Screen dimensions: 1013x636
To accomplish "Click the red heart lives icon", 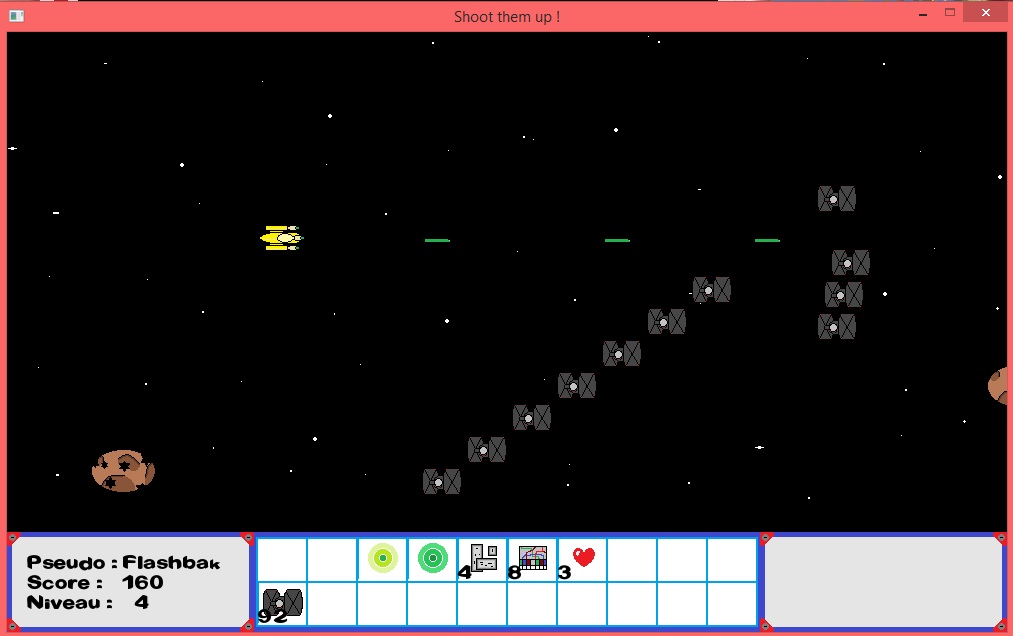I will (x=584, y=556).
